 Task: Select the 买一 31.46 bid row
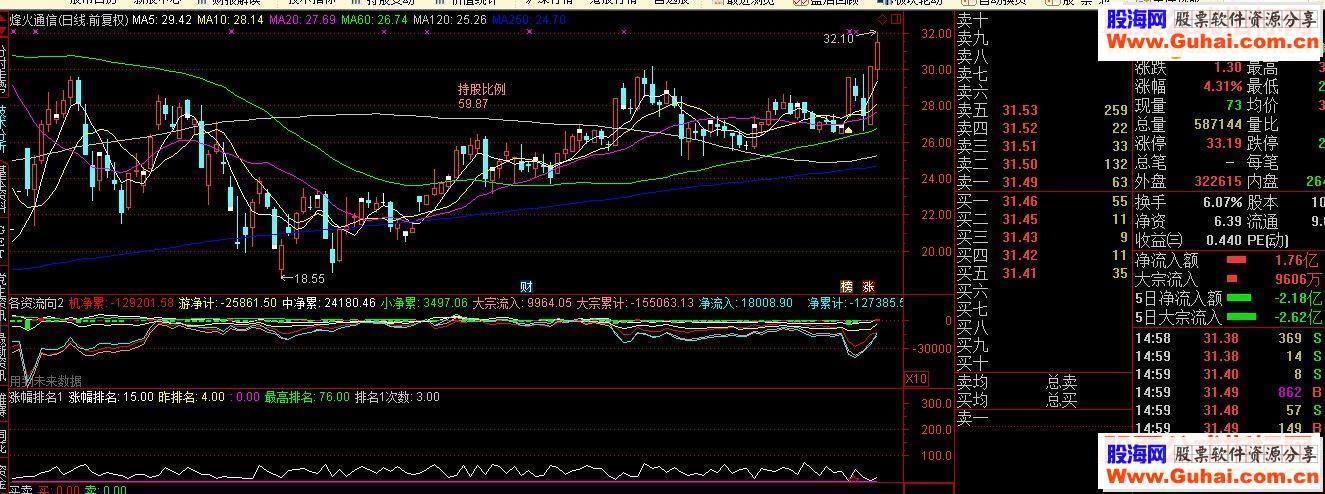(1042, 202)
